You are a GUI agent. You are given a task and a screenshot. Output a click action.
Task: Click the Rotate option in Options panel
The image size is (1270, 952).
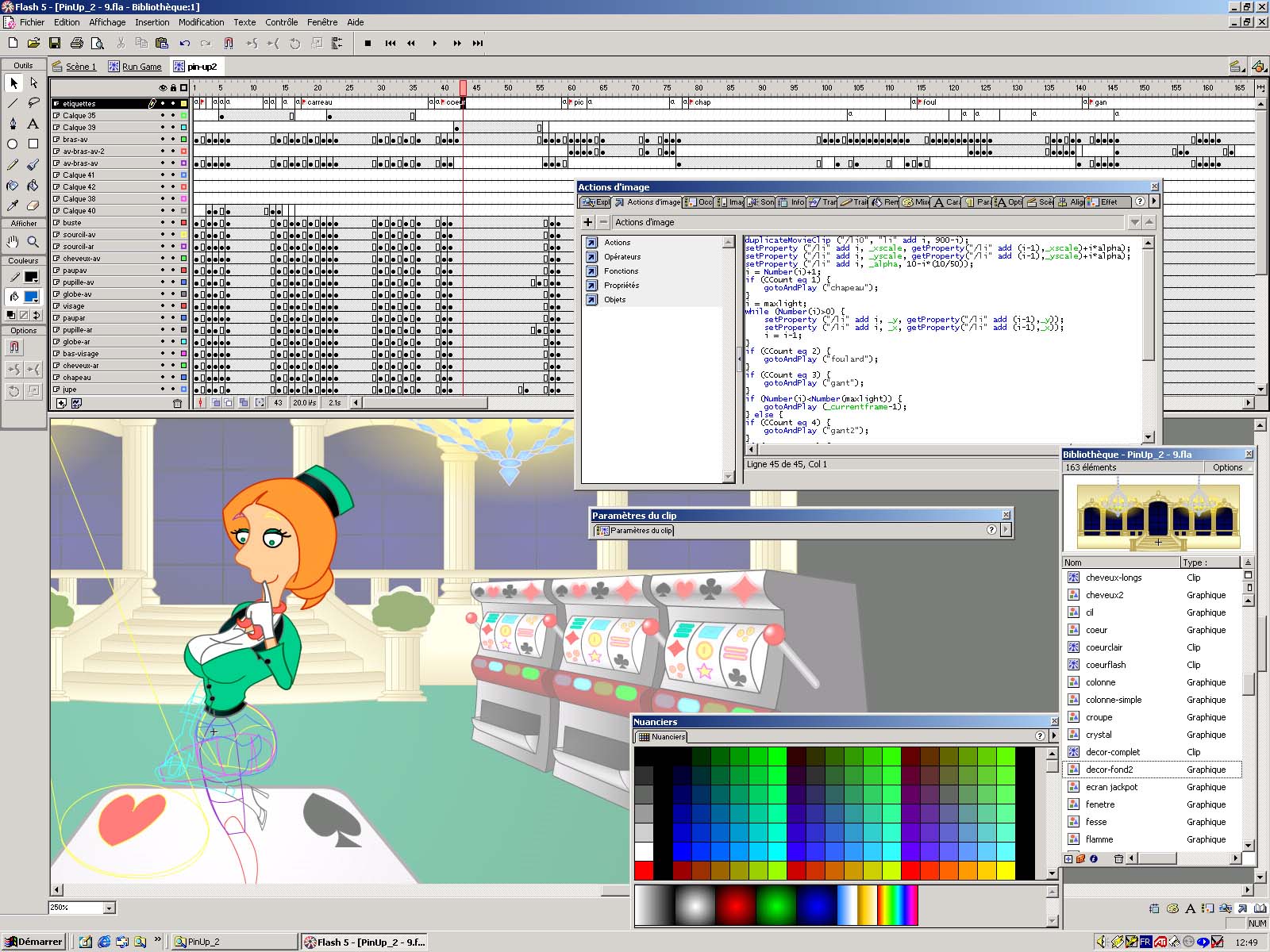pos(13,391)
